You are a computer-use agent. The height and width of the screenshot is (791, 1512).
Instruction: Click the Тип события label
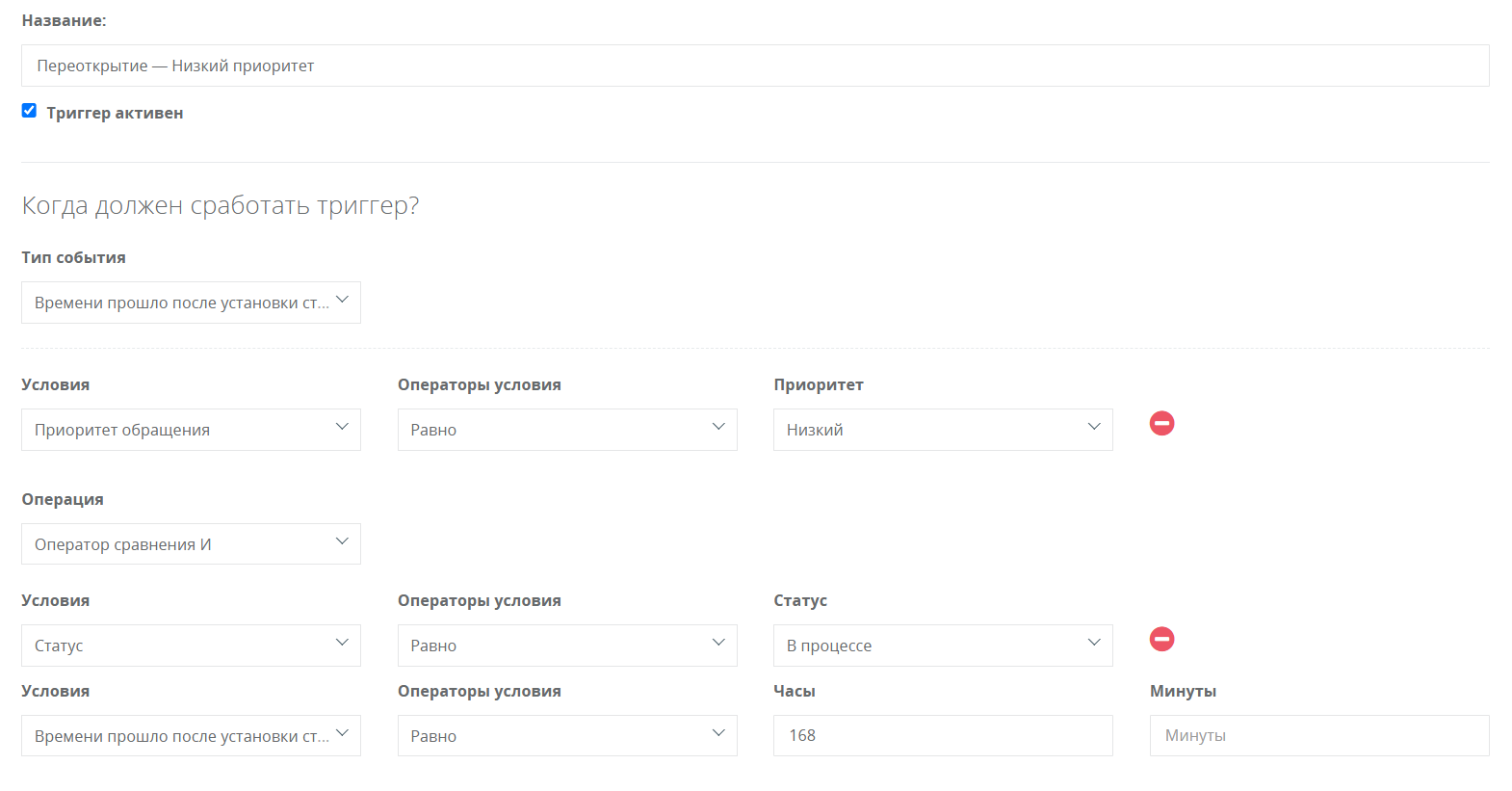click(74, 257)
